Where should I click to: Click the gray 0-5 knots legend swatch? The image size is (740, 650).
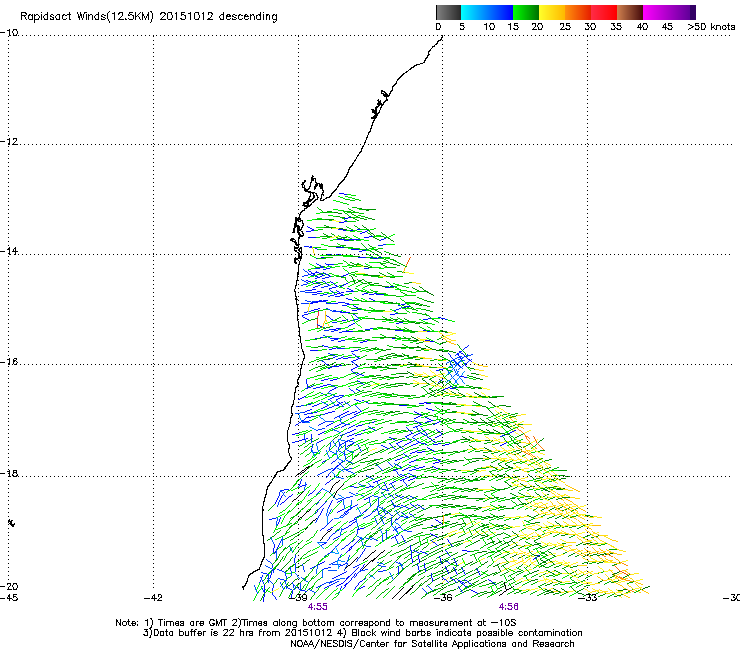[448, 12]
